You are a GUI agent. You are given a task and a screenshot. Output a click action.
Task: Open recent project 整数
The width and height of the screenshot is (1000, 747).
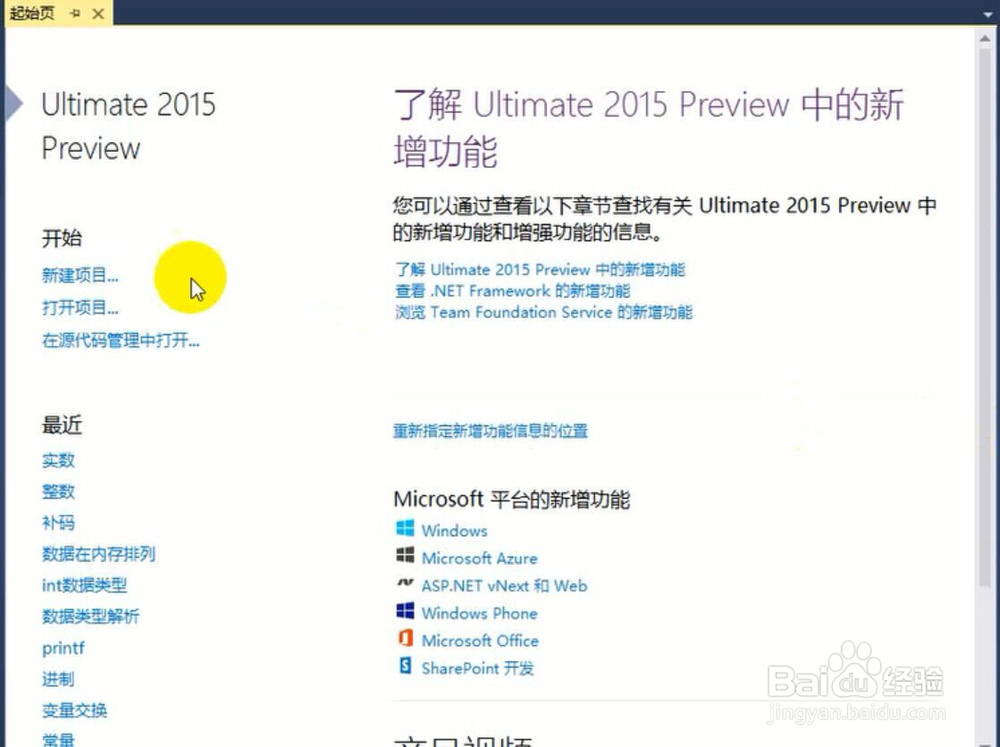coord(58,491)
